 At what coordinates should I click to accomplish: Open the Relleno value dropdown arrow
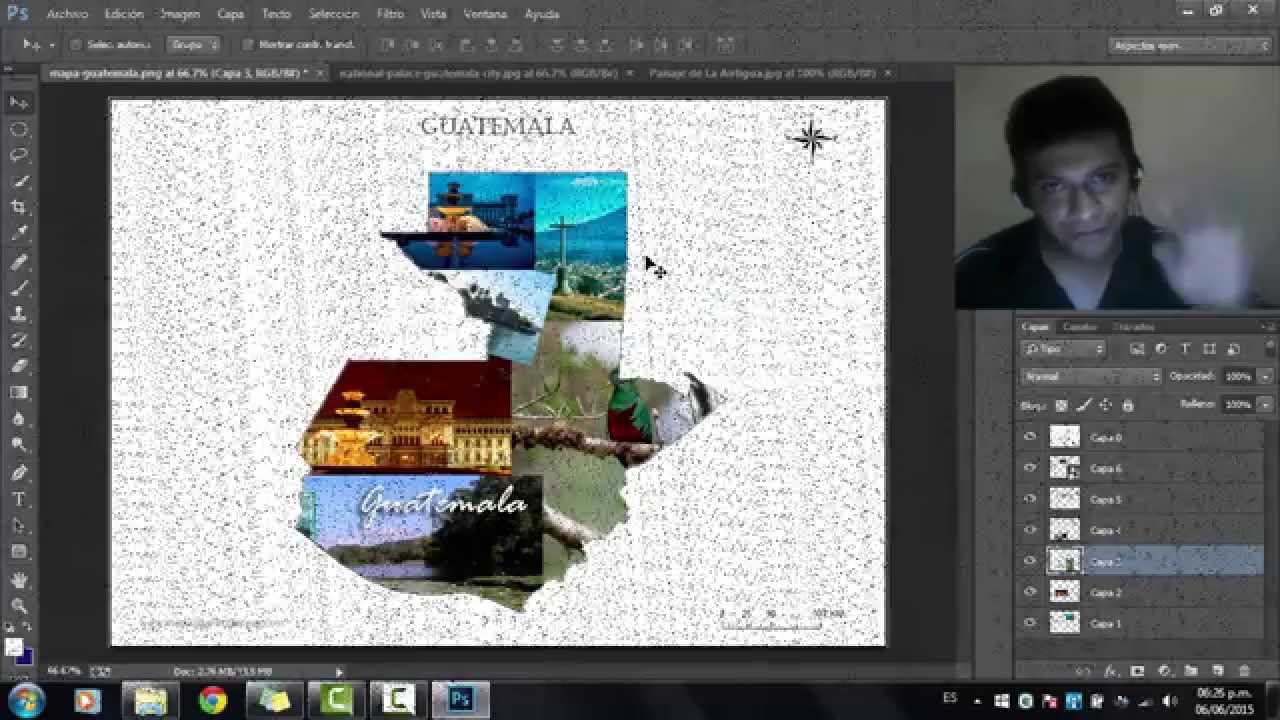(x=1265, y=405)
